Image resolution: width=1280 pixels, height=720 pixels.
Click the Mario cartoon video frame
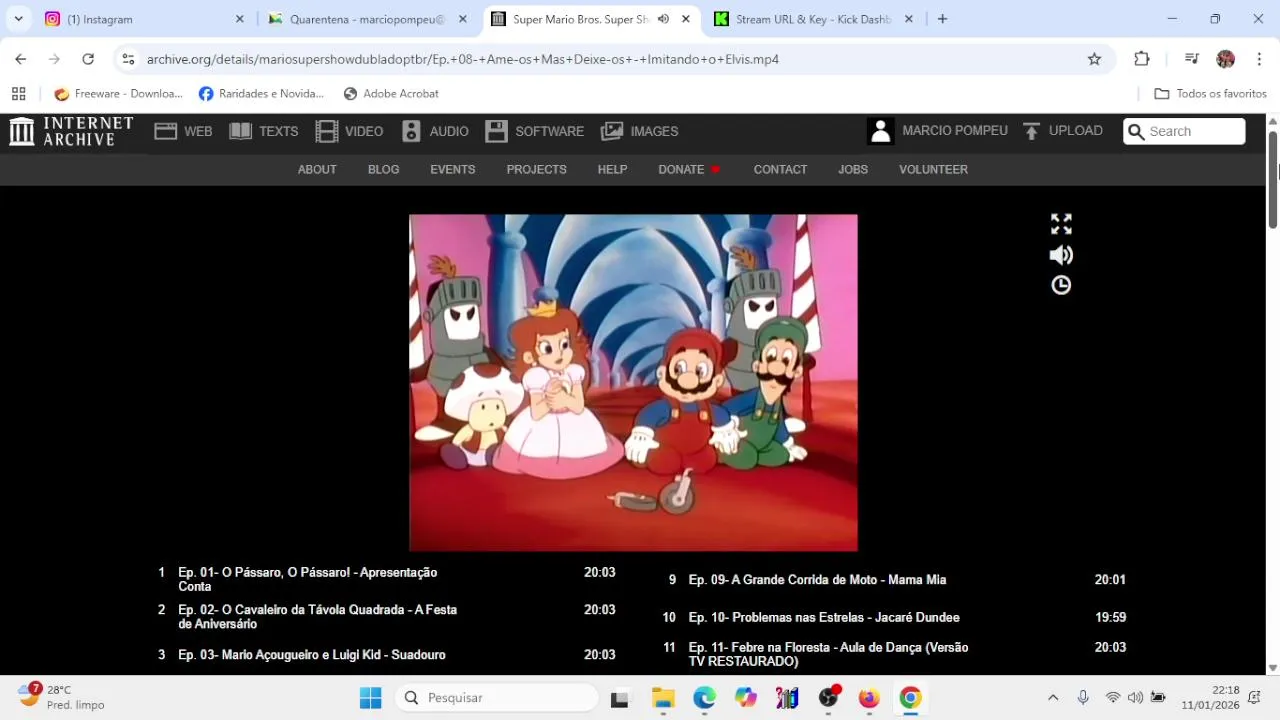pyautogui.click(x=633, y=382)
